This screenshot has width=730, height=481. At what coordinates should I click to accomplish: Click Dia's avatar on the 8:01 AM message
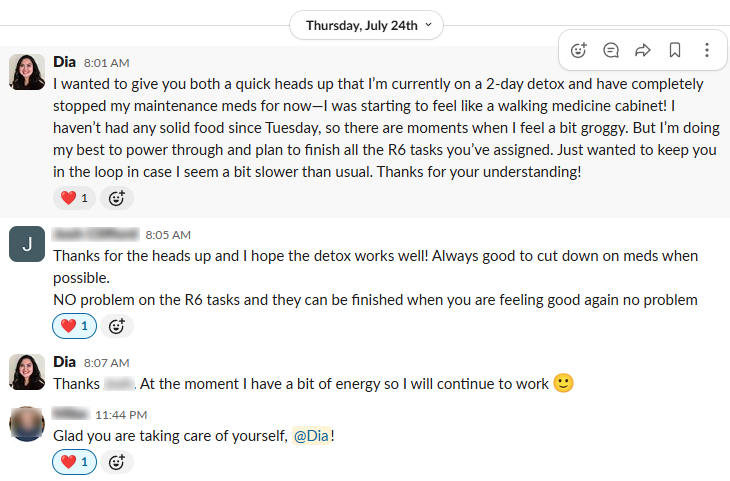[x=26, y=72]
